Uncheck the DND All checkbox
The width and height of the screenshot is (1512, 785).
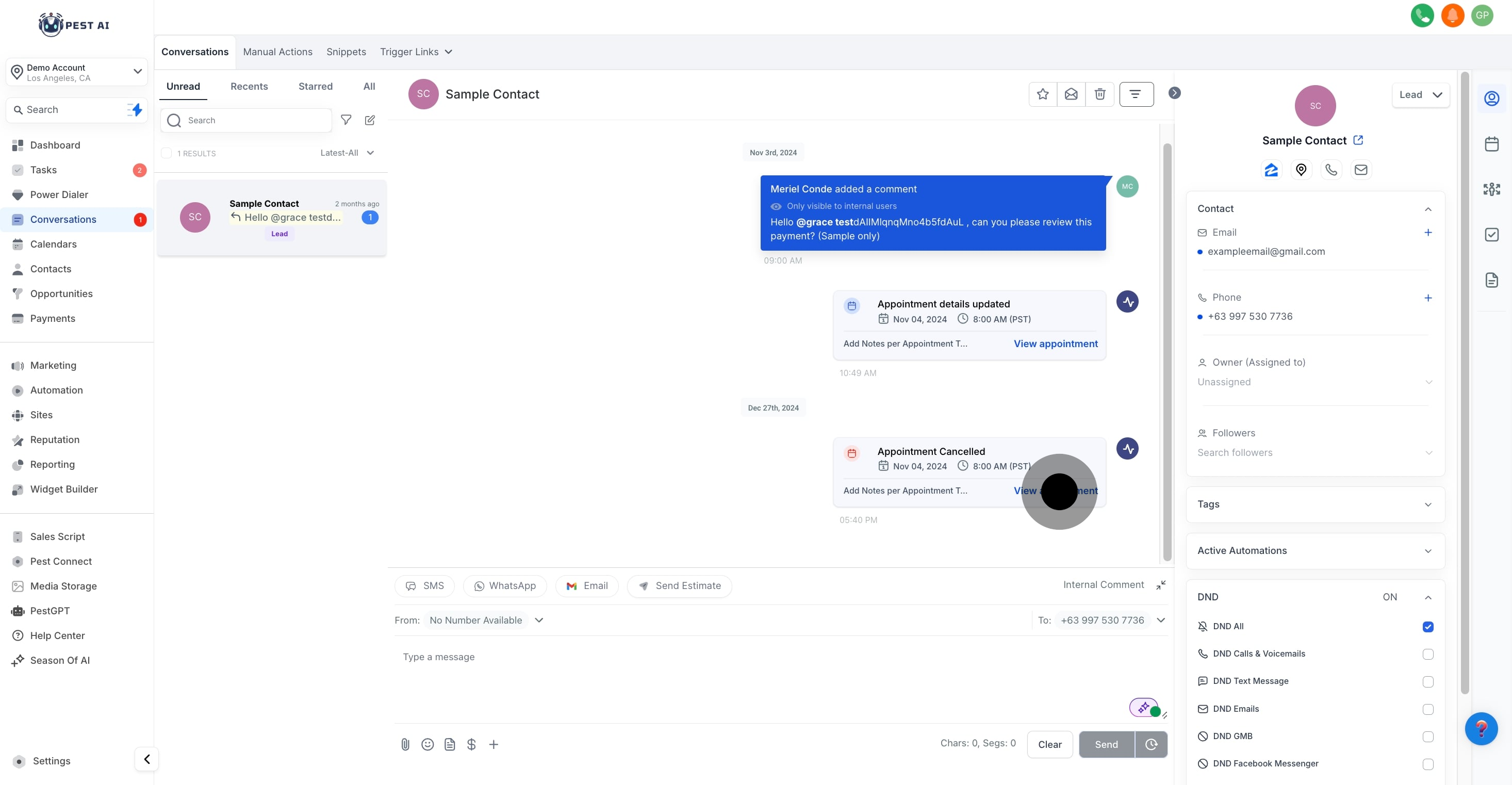1427,627
